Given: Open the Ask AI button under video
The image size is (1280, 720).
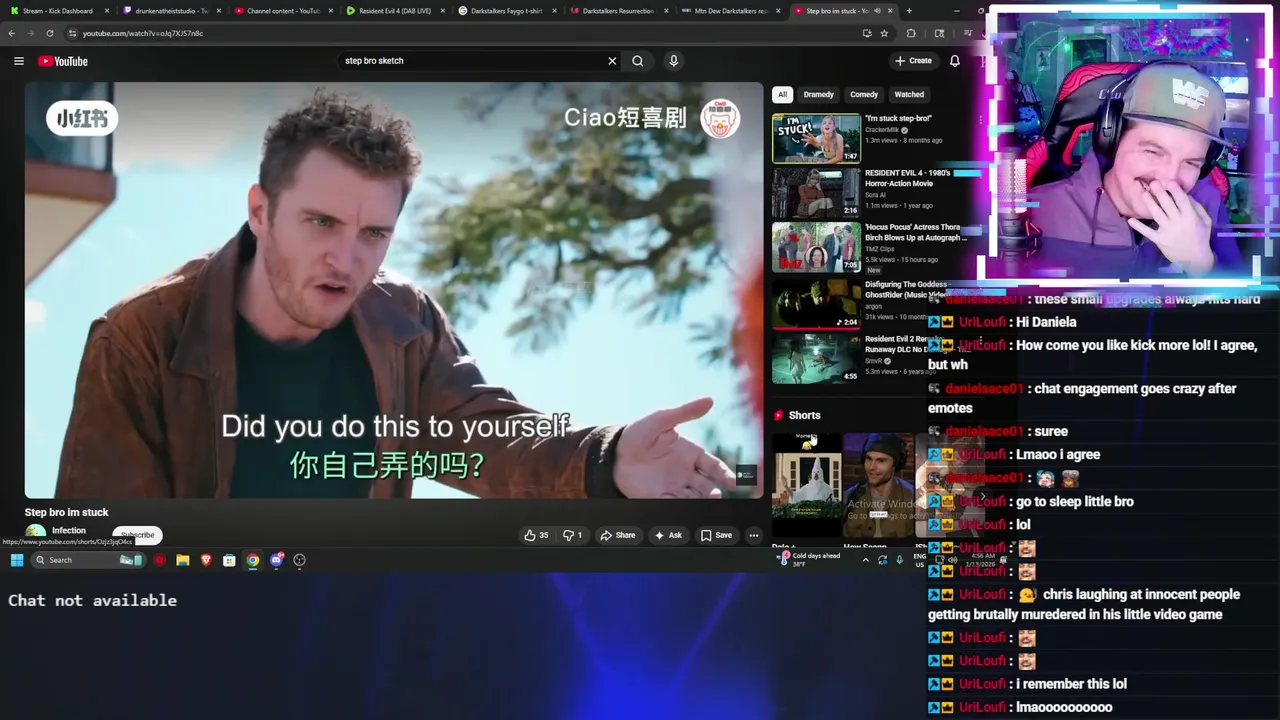Looking at the screenshot, I should click(x=668, y=535).
